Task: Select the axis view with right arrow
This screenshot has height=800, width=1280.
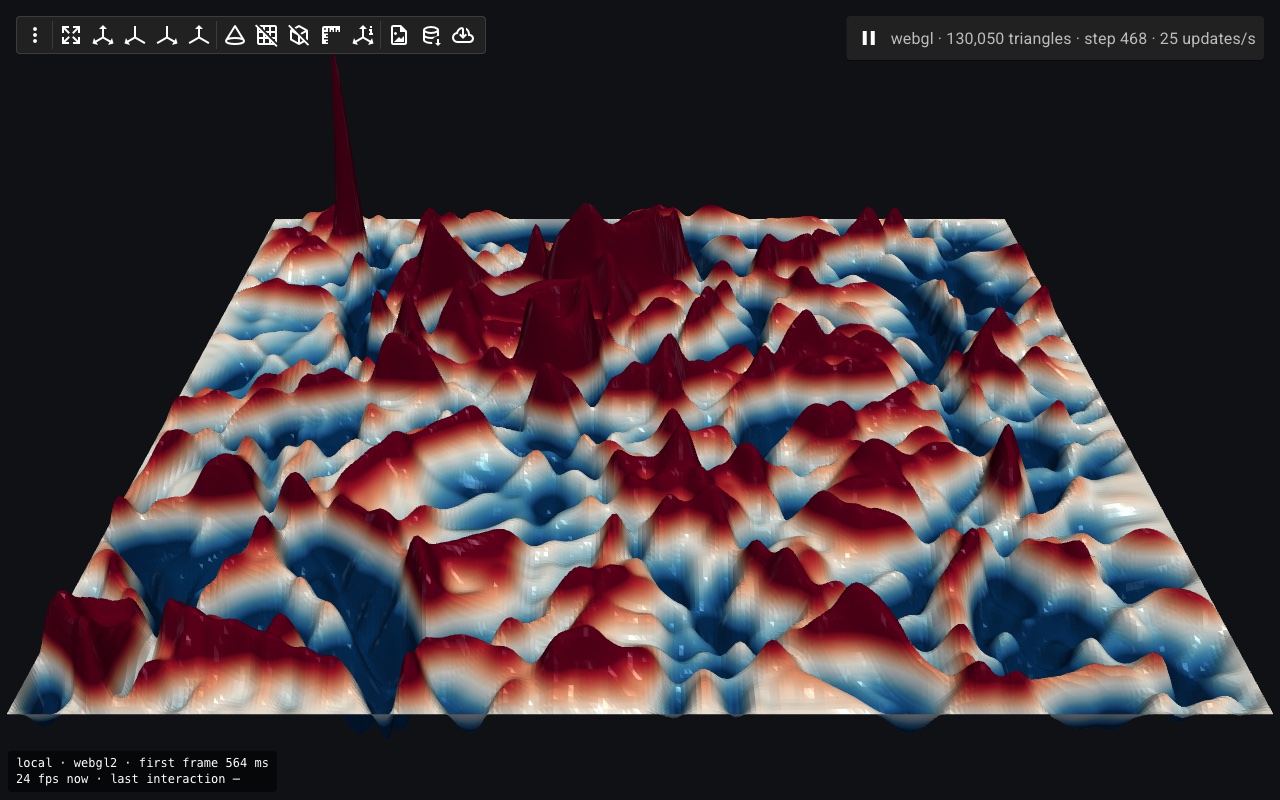Action: tap(167, 35)
